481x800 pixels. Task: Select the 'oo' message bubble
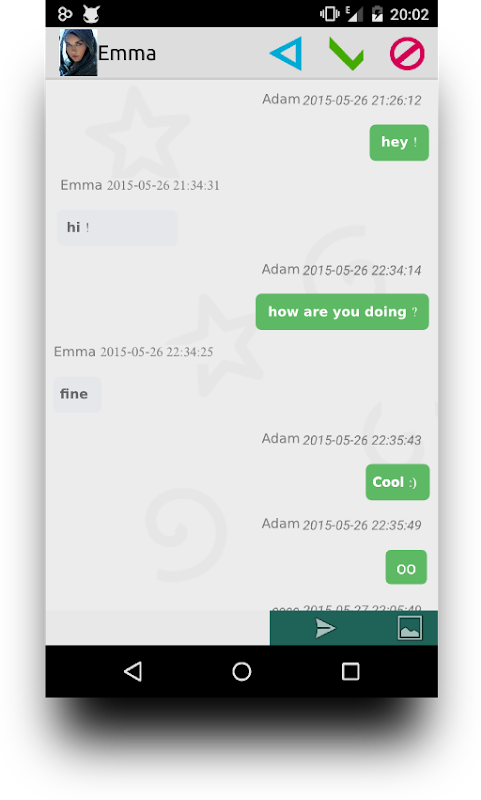pyautogui.click(x=406, y=567)
